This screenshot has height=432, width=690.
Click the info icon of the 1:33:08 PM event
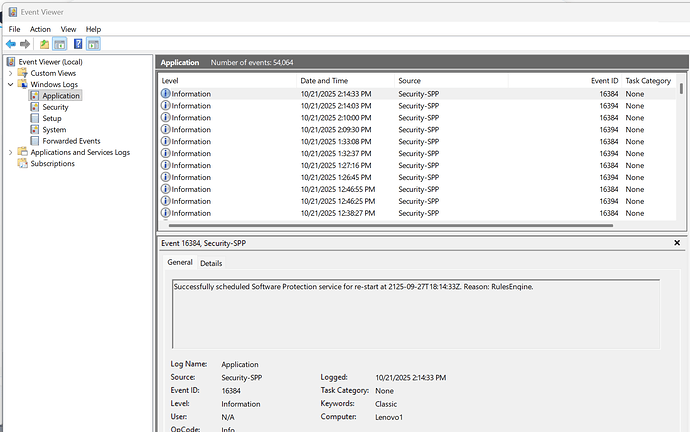tap(165, 141)
